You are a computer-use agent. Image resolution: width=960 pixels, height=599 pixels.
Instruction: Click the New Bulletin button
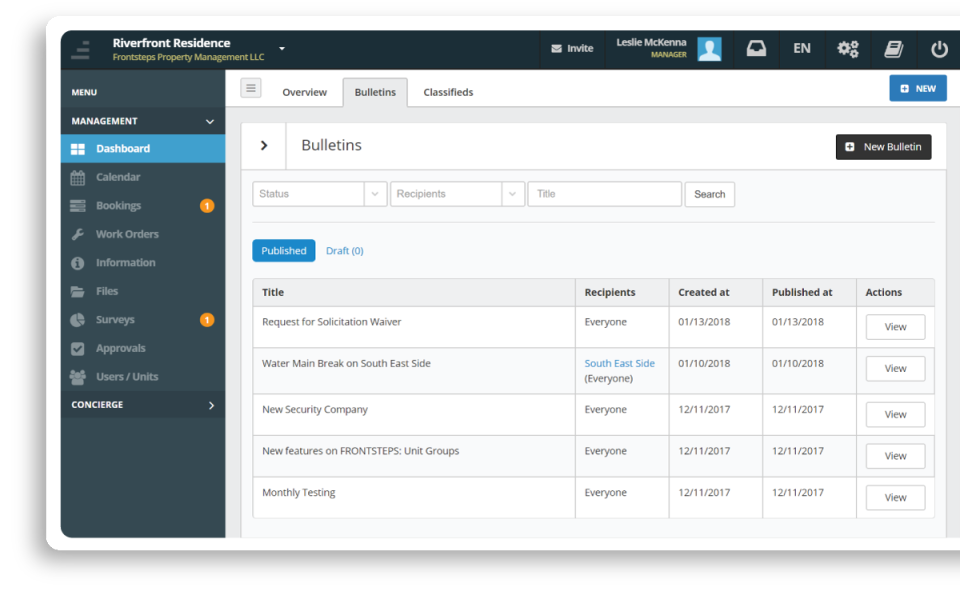pyautogui.click(x=883, y=147)
